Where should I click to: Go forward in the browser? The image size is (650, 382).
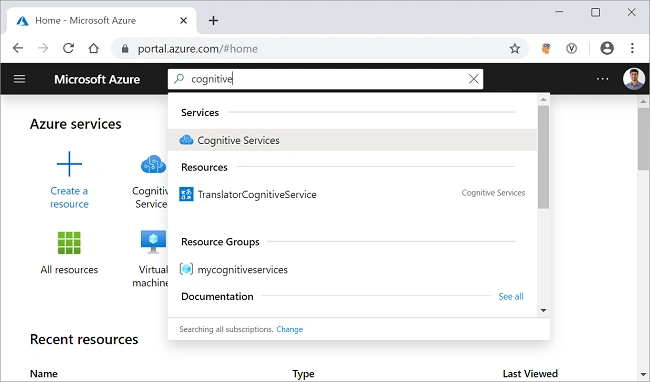(x=43, y=48)
